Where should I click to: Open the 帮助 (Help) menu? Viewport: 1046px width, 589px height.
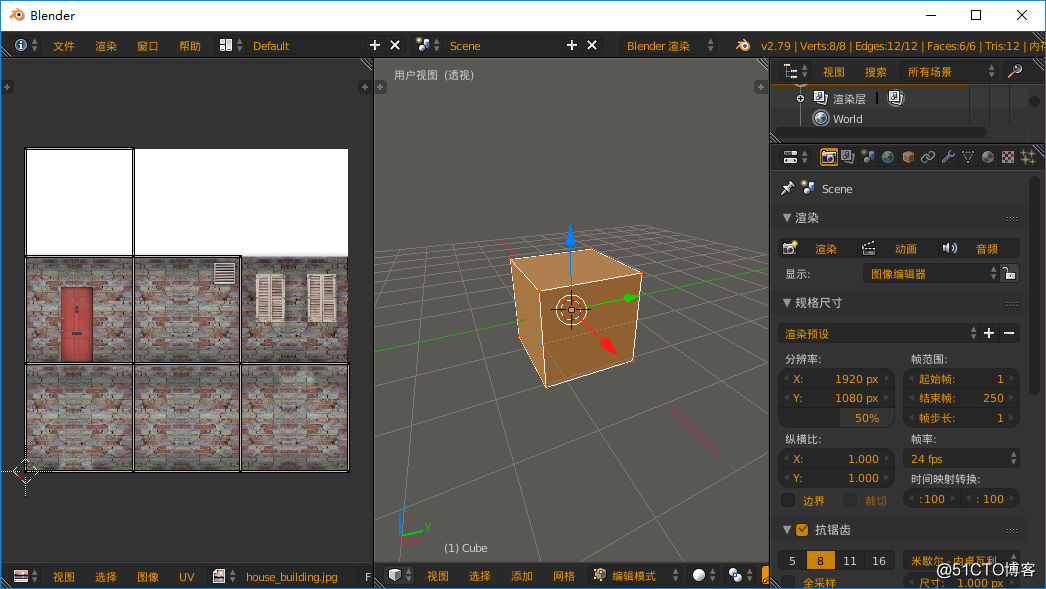coord(190,46)
